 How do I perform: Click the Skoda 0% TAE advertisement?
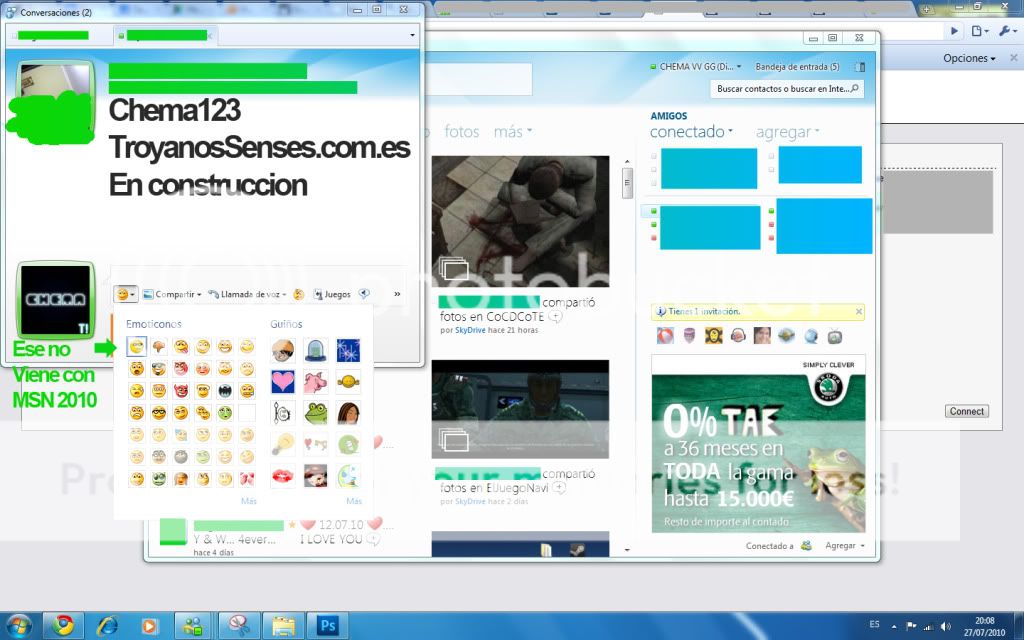click(x=758, y=445)
